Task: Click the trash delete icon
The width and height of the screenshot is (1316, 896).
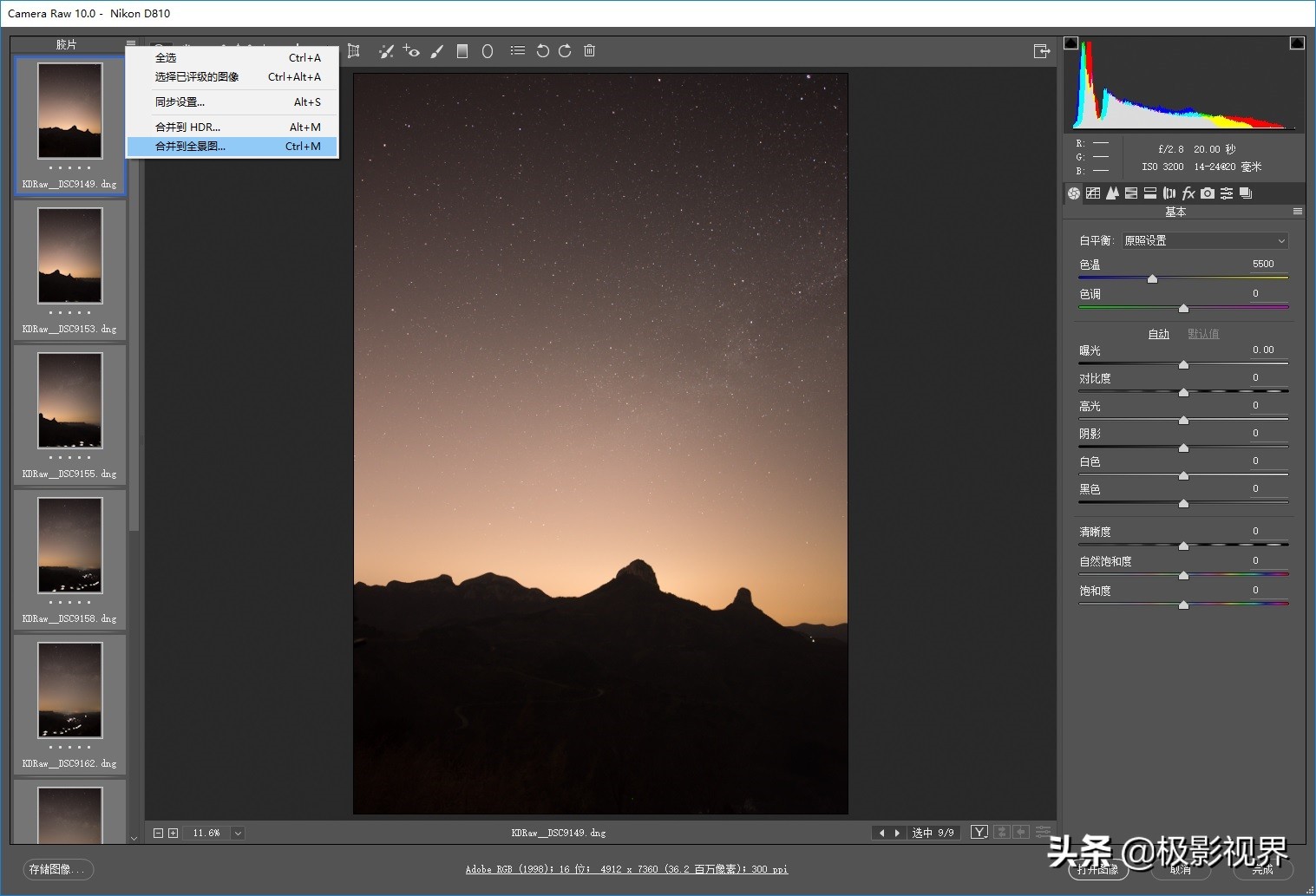Action: point(589,51)
